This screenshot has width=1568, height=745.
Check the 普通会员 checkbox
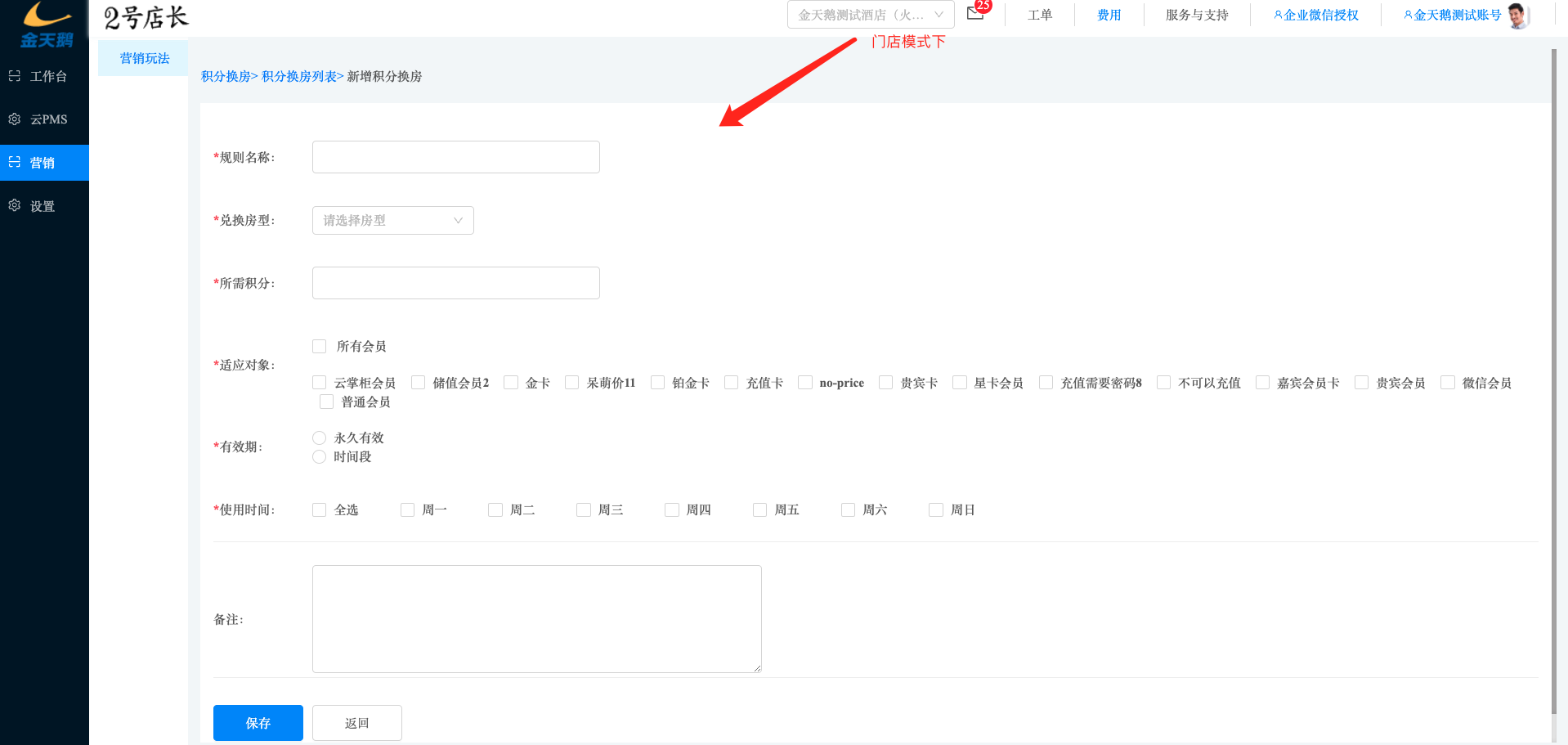point(326,402)
